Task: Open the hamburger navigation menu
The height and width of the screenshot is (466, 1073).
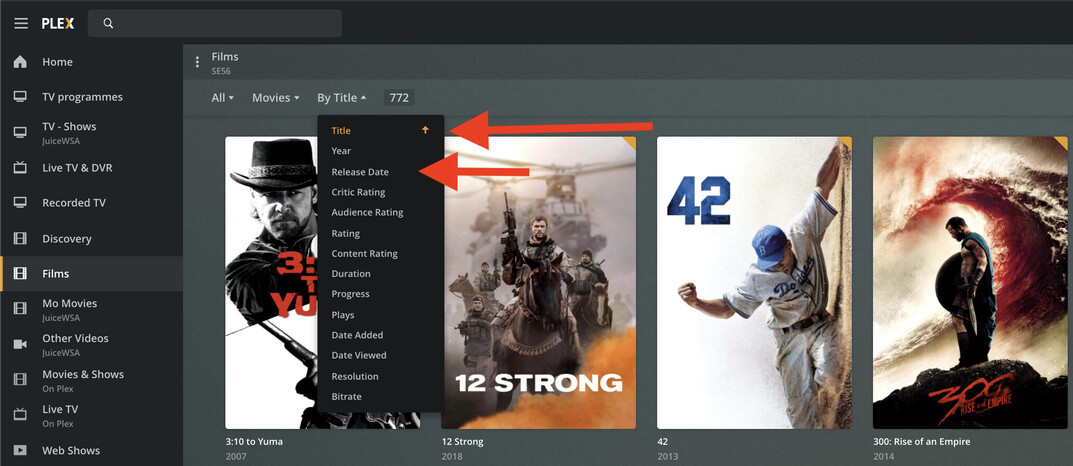Action: 21,23
